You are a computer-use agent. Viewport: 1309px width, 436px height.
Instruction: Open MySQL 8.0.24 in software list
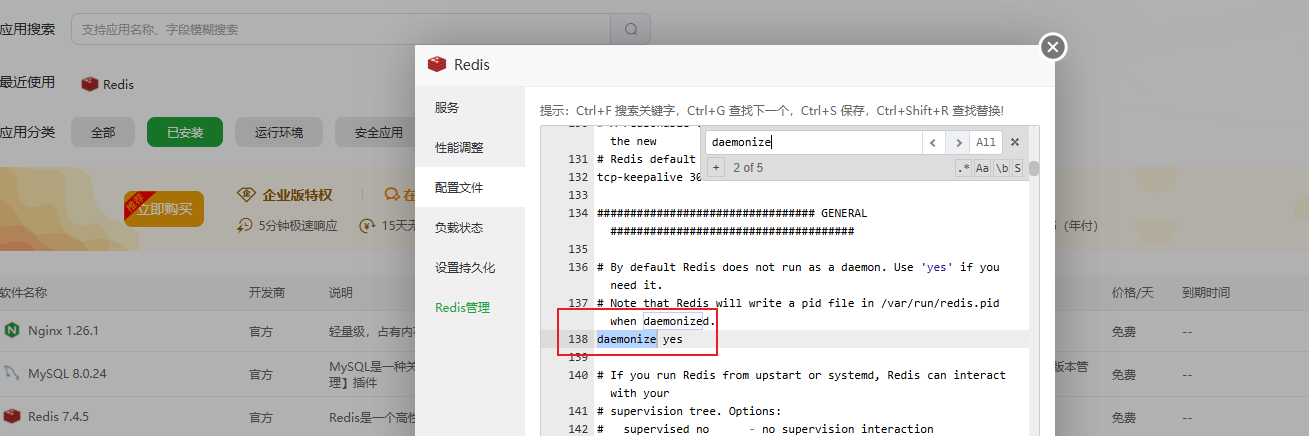click(x=67, y=374)
